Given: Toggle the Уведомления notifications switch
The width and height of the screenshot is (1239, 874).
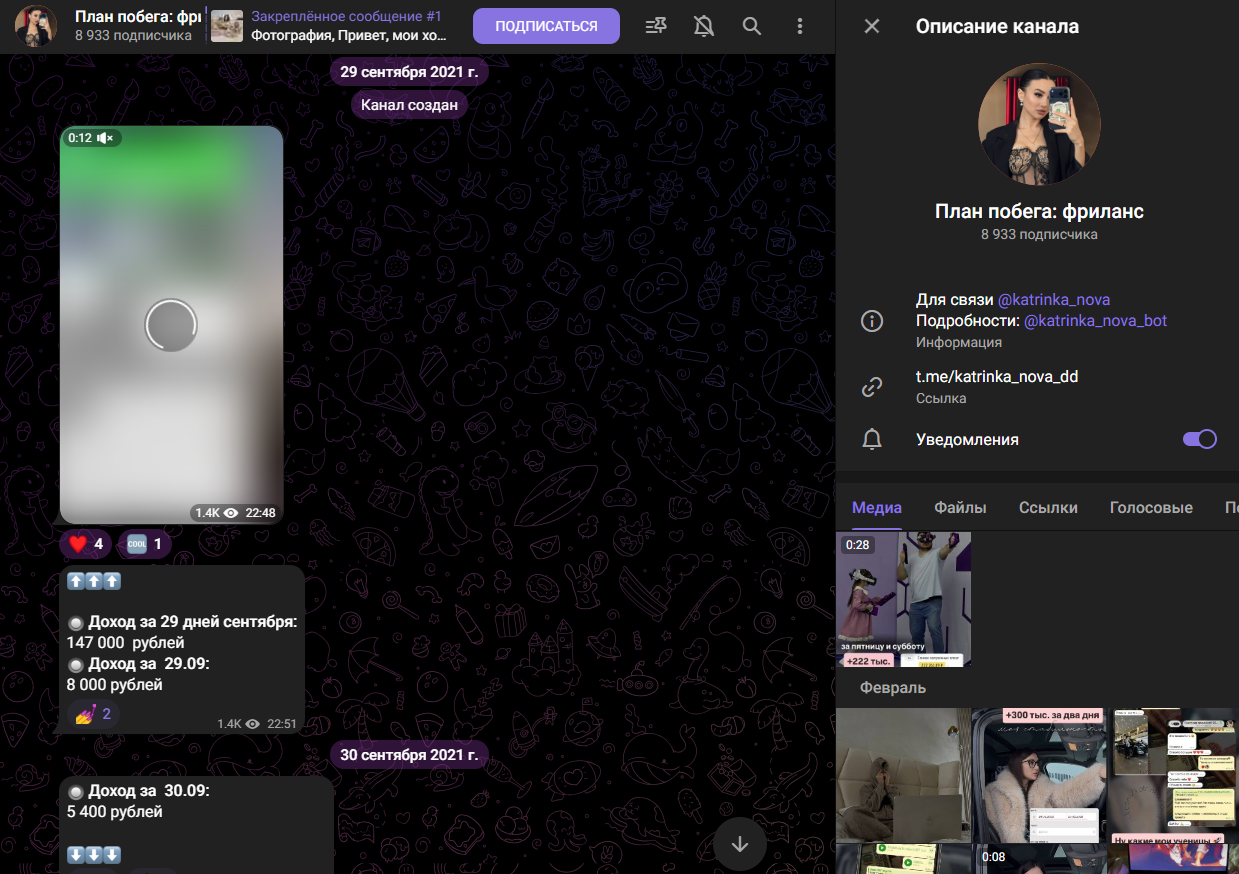Looking at the screenshot, I should pyautogui.click(x=1199, y=439).
